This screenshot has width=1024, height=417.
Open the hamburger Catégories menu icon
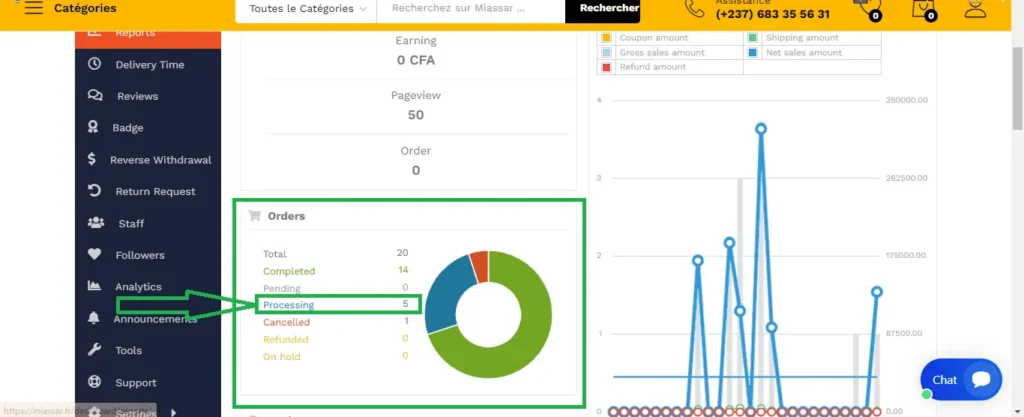pos(33,8)
